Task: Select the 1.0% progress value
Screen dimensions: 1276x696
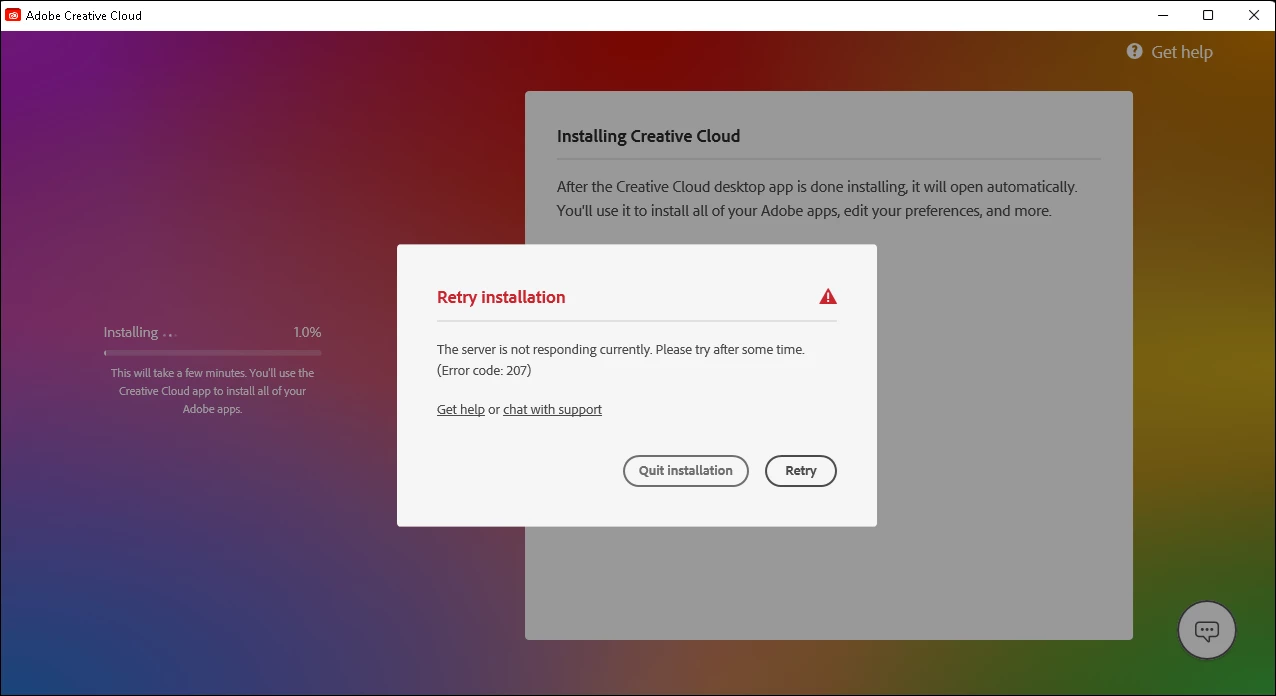Action: [307, 332]
